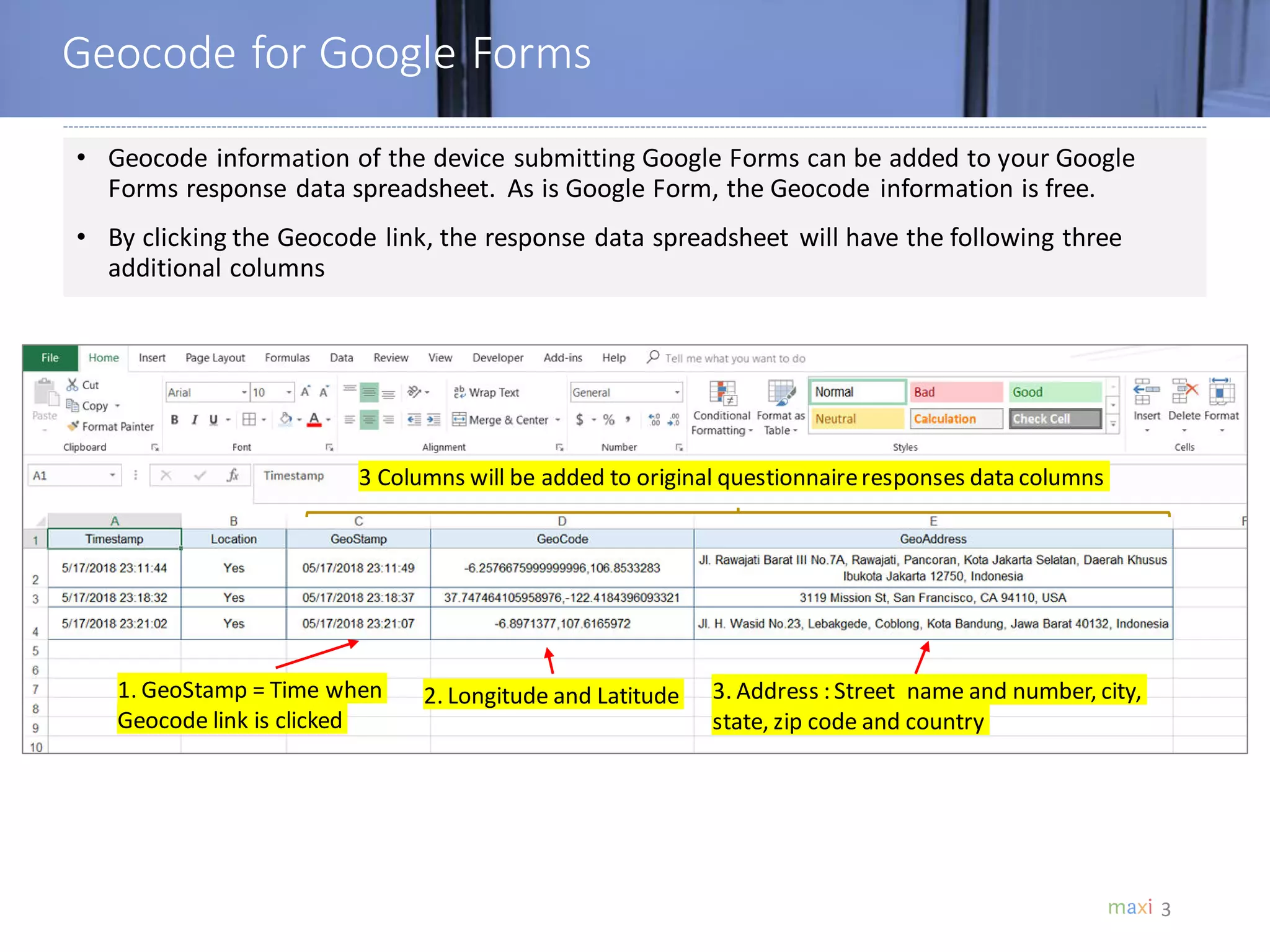Viewport: 1270px width, 952px height.
Task: Click the Insert cells icon
Action: [x=1147, y=392]
